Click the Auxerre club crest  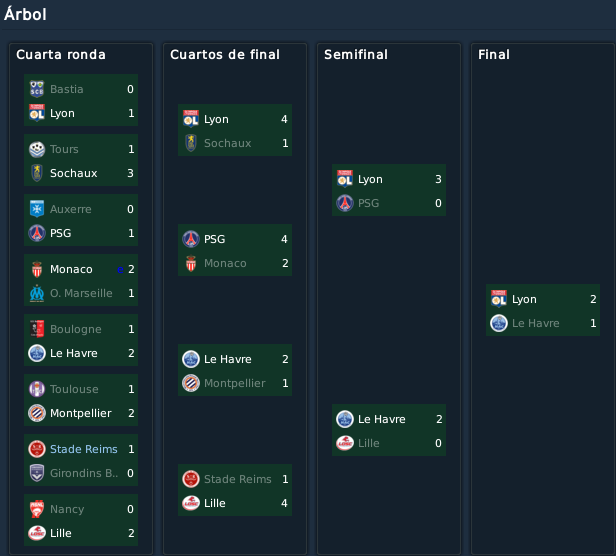pyautogui.click(x=37, y=209)
